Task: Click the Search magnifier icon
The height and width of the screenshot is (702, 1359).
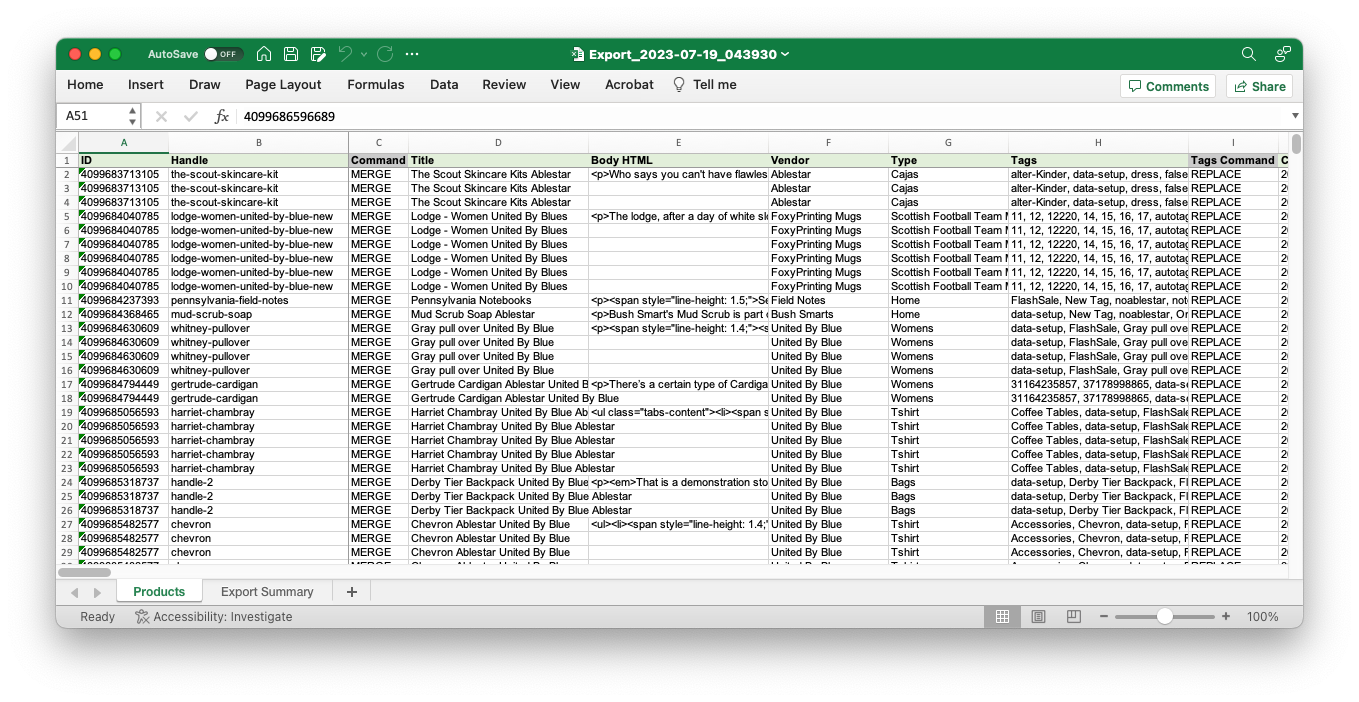Action: pyautogui.click(x=1248, y=54)
